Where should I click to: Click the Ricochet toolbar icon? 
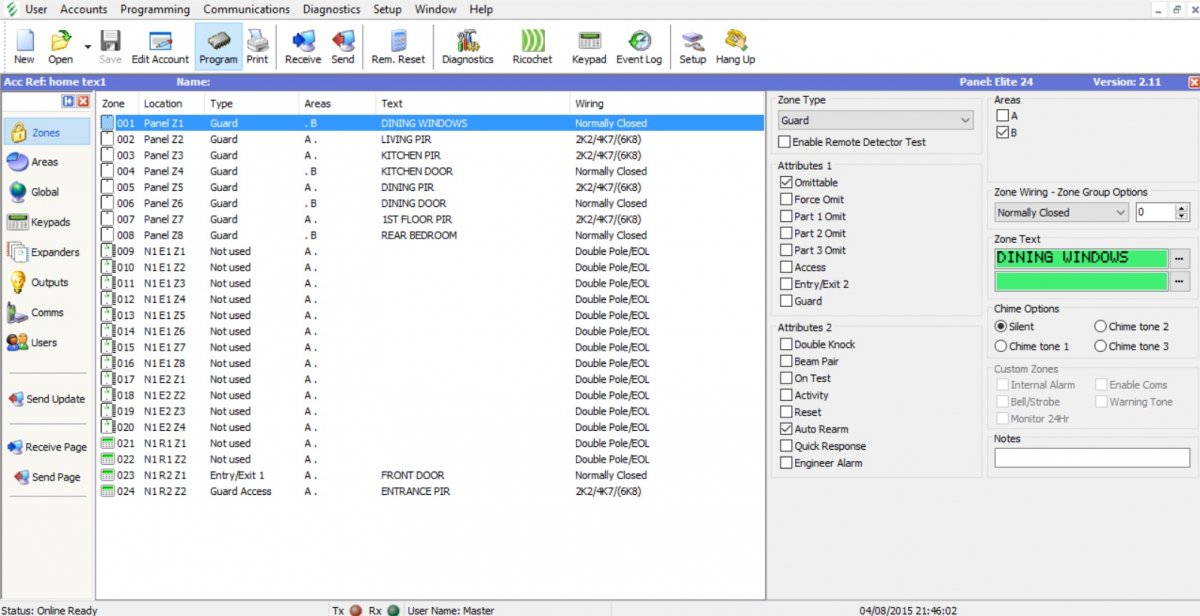tap(532, 47)
